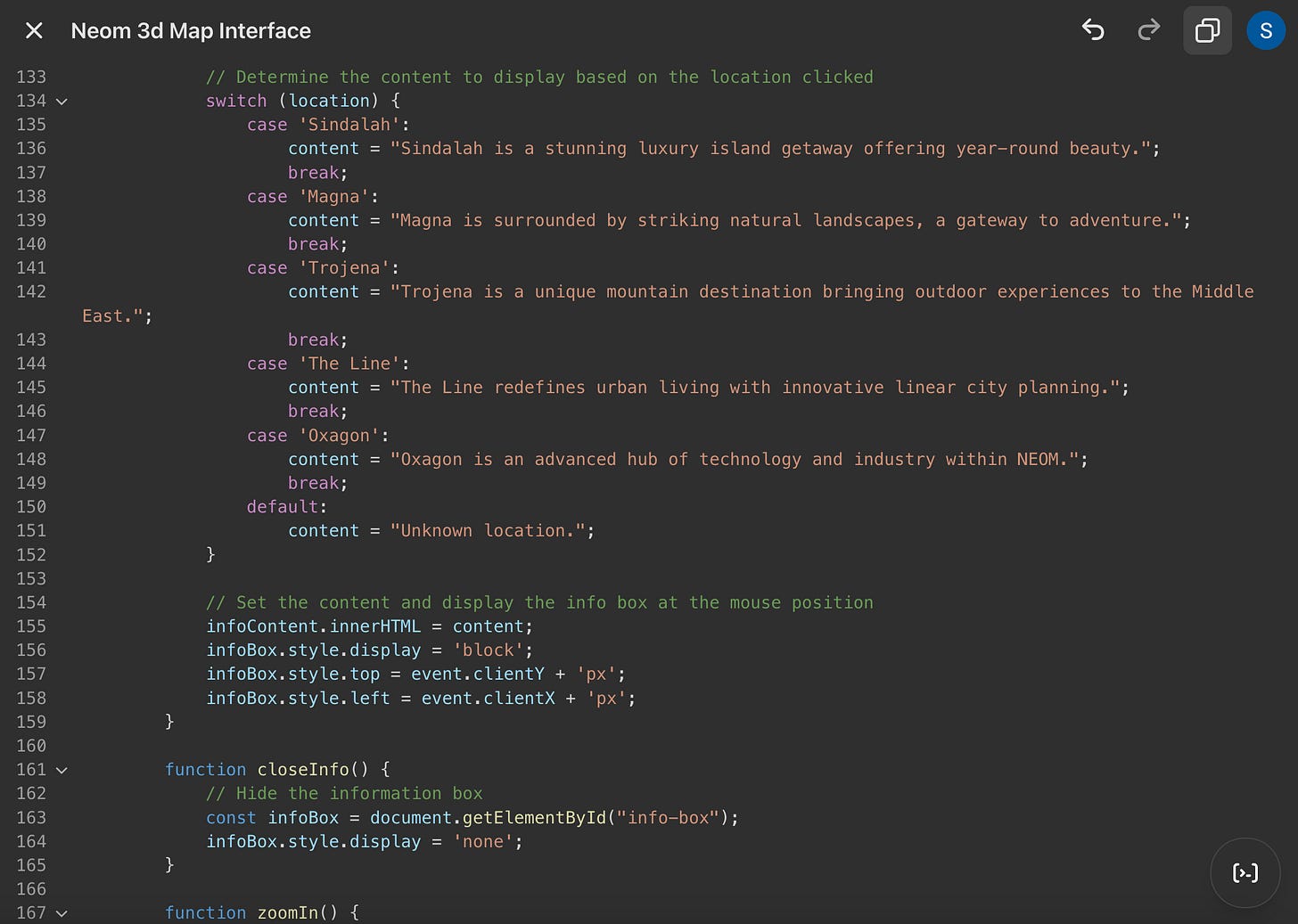The width and height of the screenshot is (1298, 924).
Task: Click the "Unknown location." string
Action: click(488, 530)
